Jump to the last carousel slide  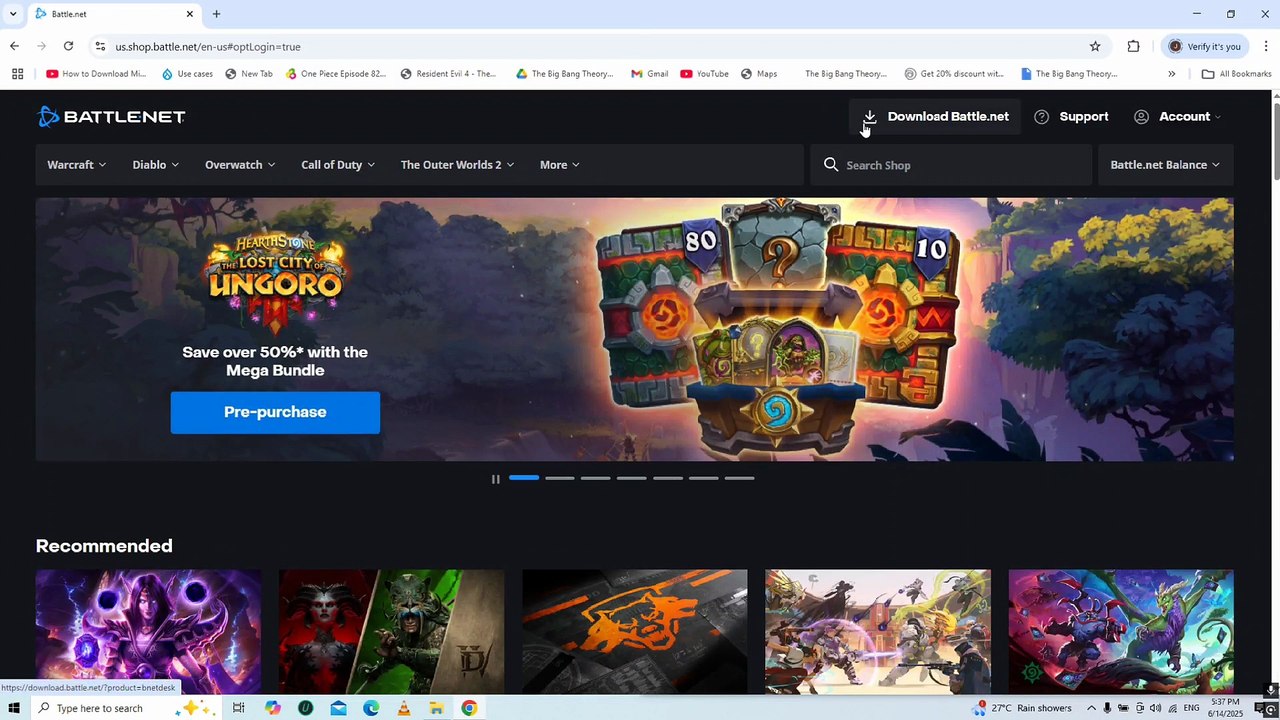[x=739, y=478]
